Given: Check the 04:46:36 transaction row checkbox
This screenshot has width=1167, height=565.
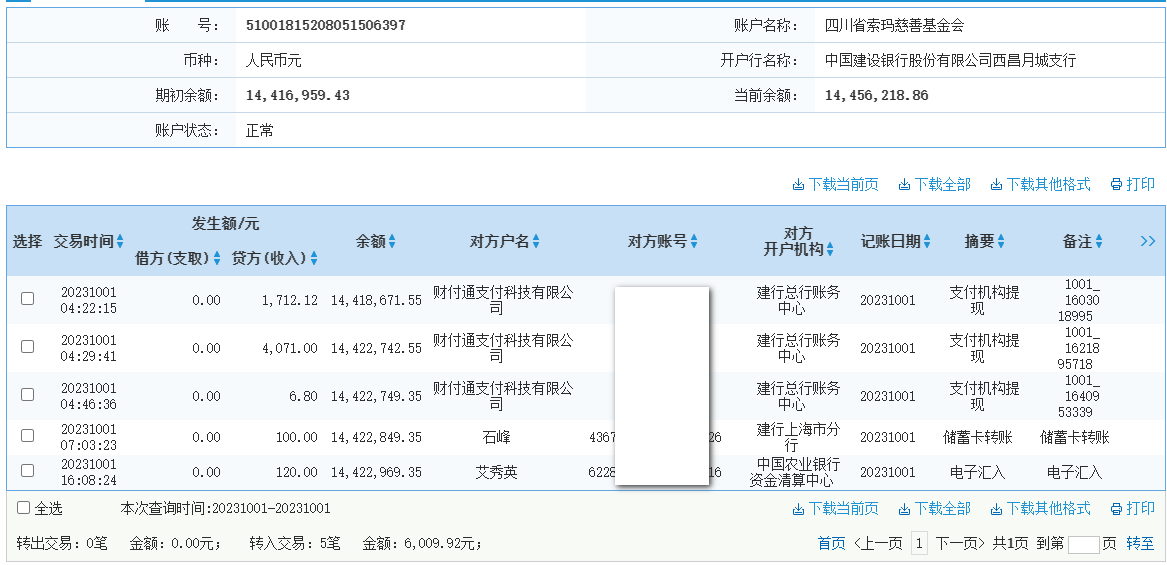Looking at the screenshot, I should 28,395.
